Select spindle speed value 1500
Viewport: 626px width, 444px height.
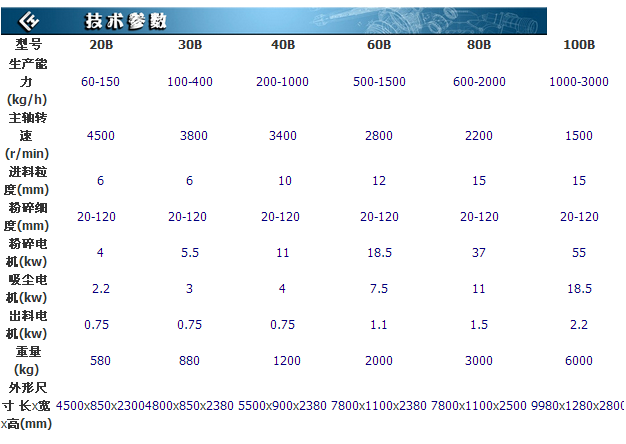[579, 136]
